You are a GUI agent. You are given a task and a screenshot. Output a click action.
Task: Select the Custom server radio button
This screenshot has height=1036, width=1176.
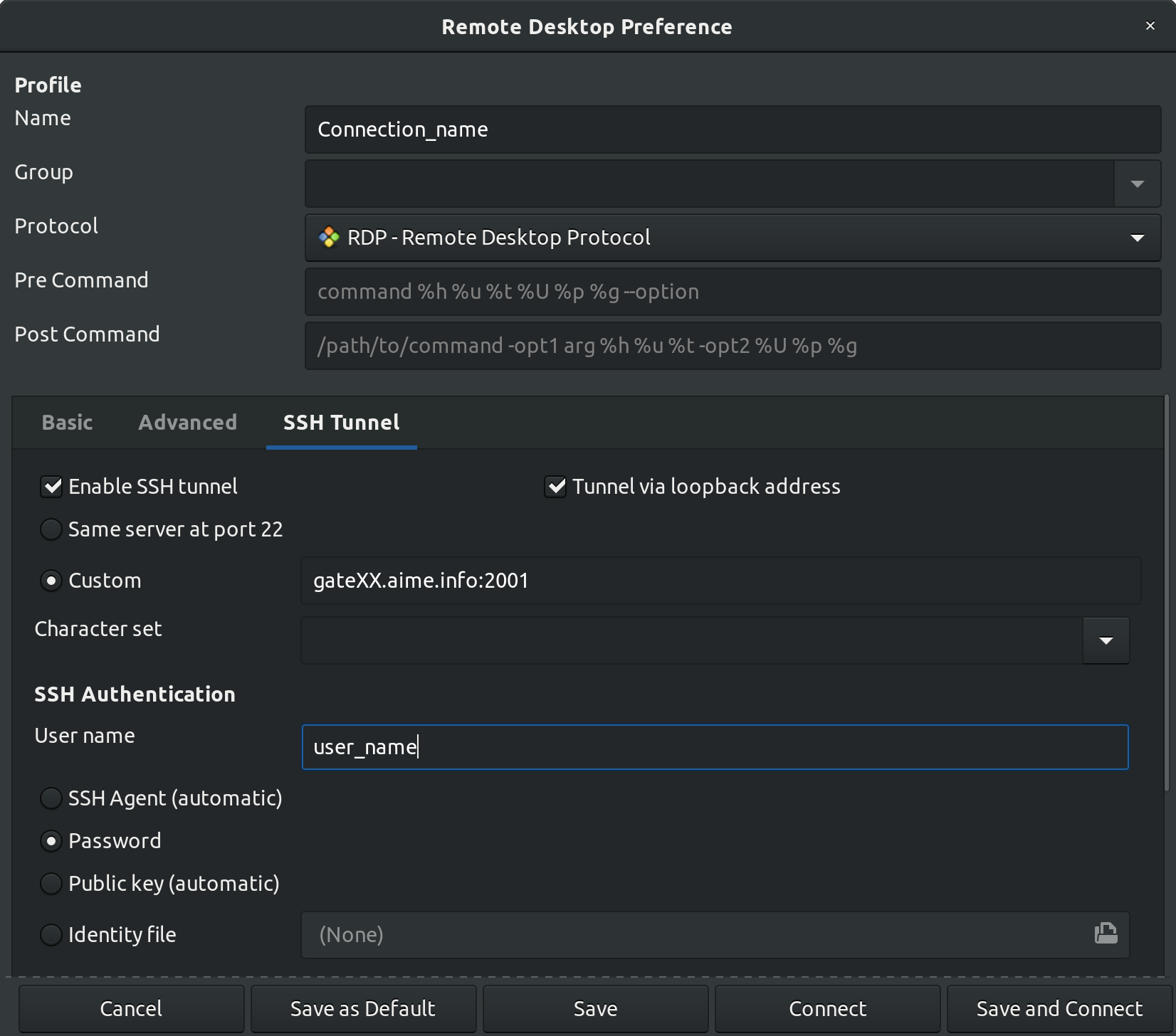coord(51,581)
